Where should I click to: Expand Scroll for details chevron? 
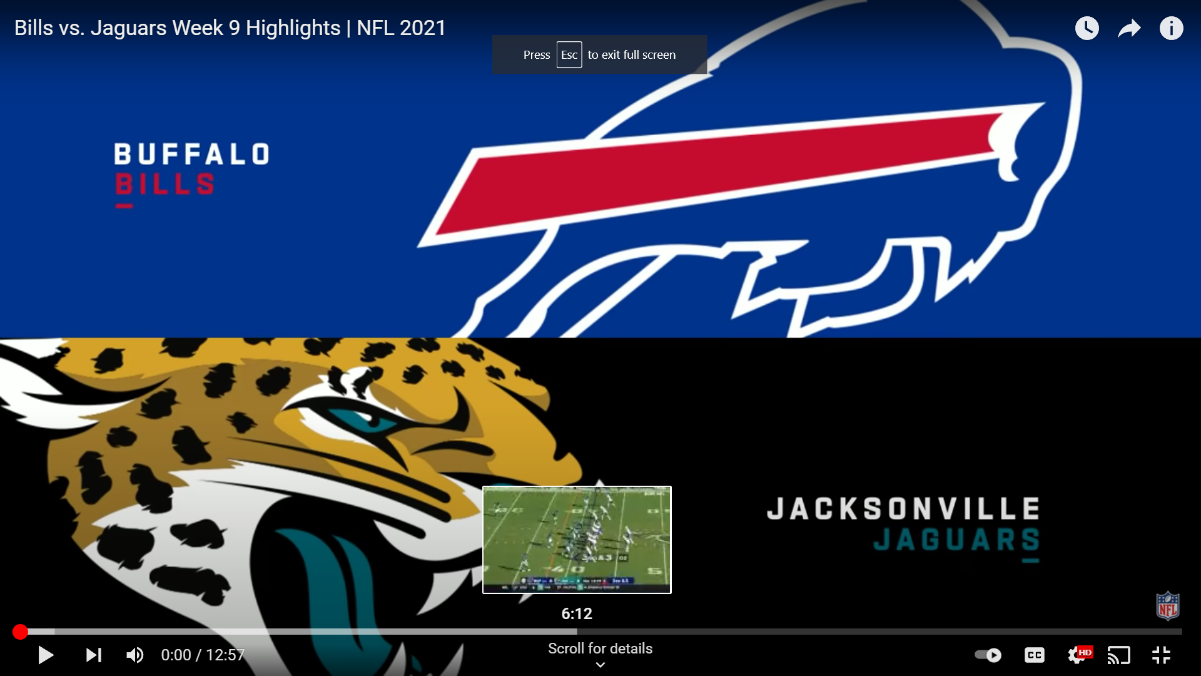[x=600, y=665]
